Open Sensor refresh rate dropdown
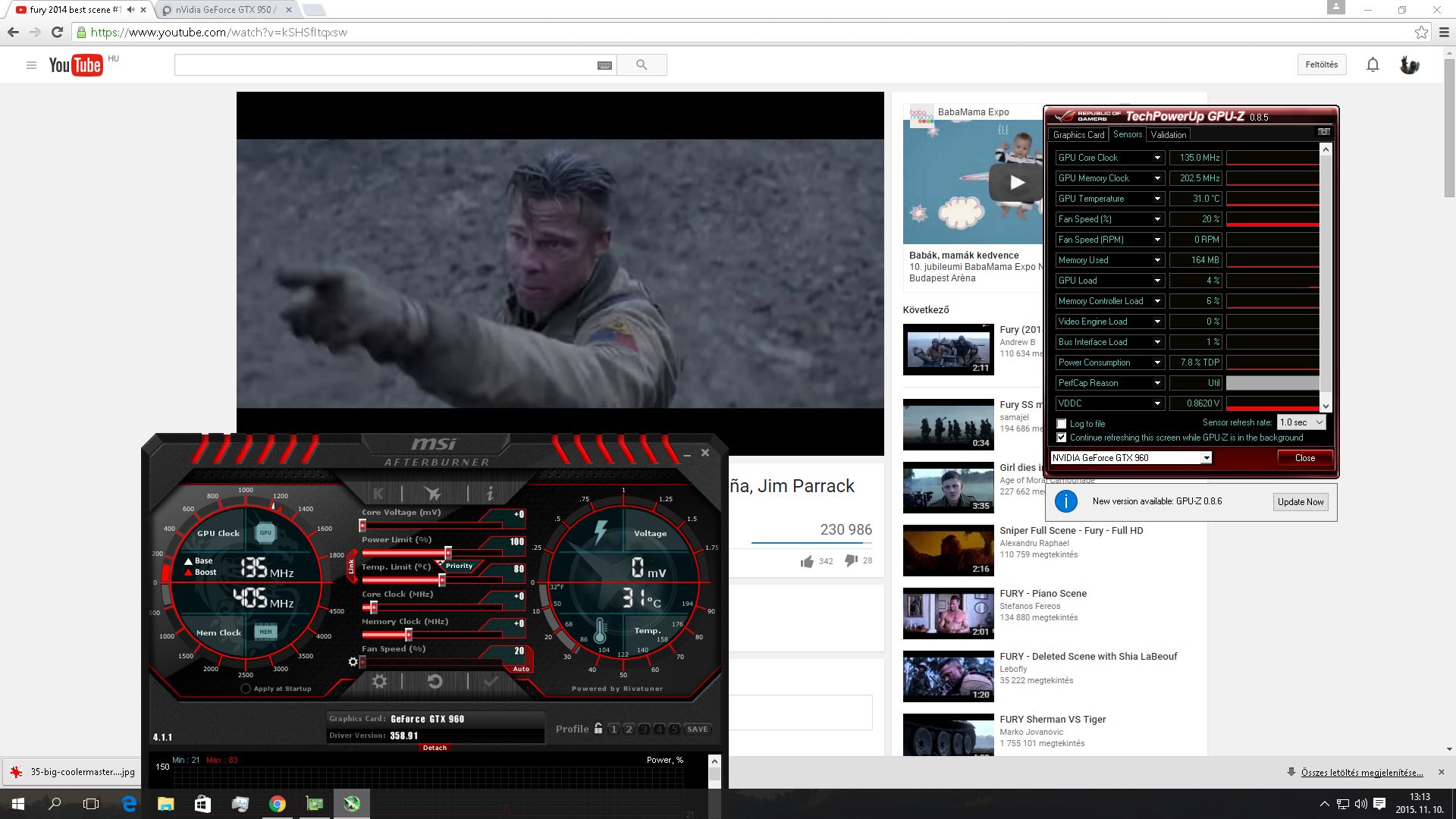Screen dimensions: 1456x819 [1301, 422]
